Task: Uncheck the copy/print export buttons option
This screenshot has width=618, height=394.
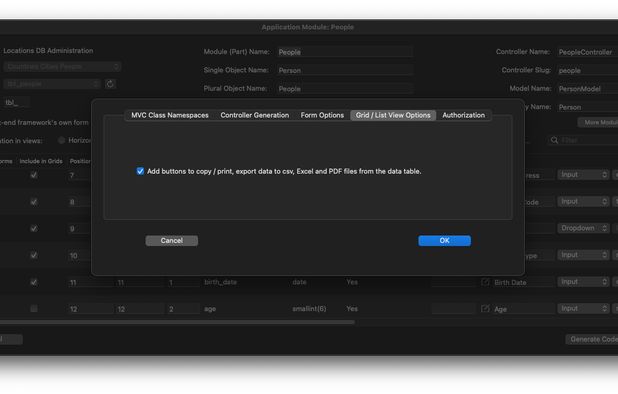Action: click(140, 171)
